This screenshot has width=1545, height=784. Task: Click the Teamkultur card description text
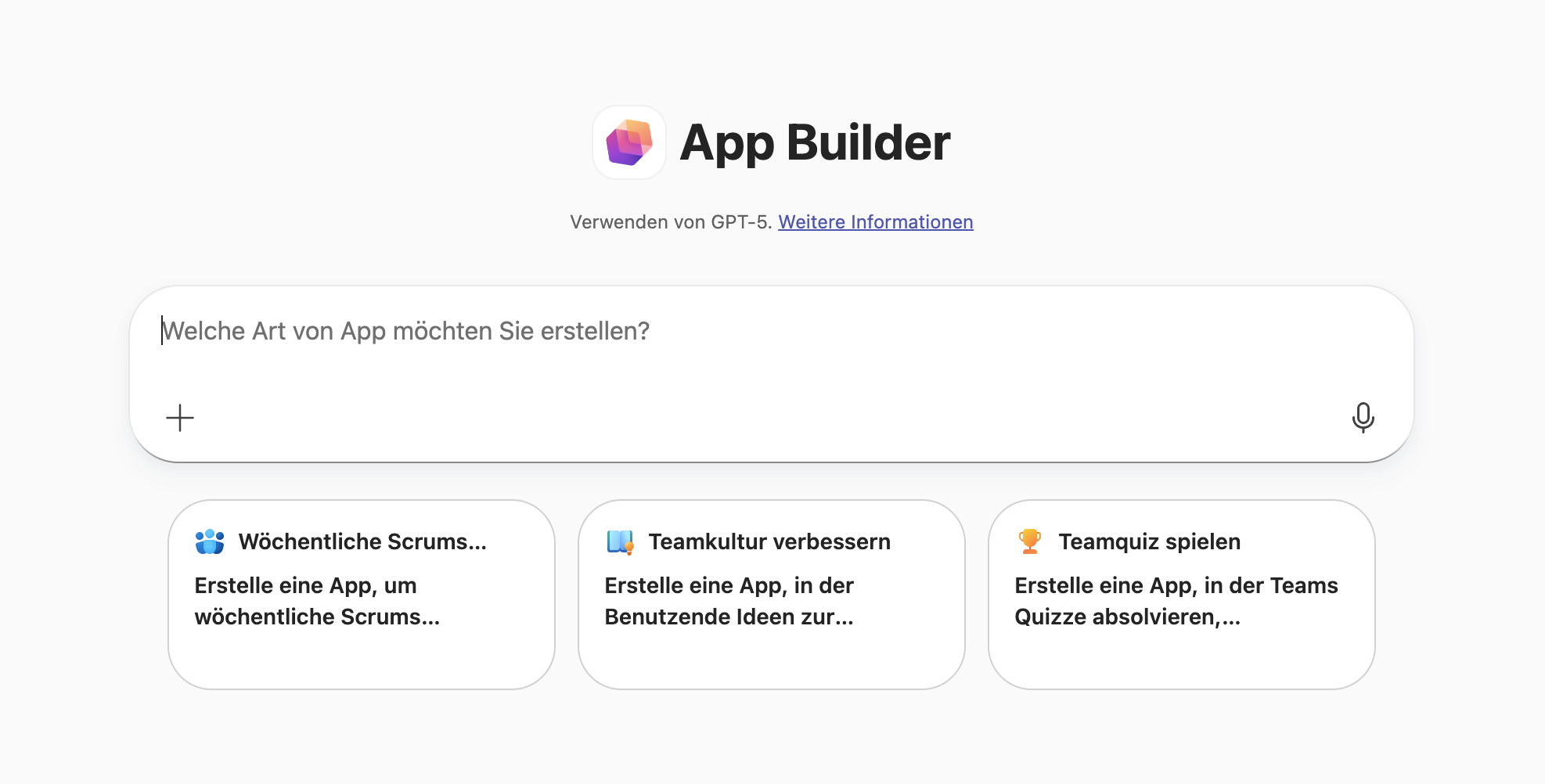coord(729,601)
